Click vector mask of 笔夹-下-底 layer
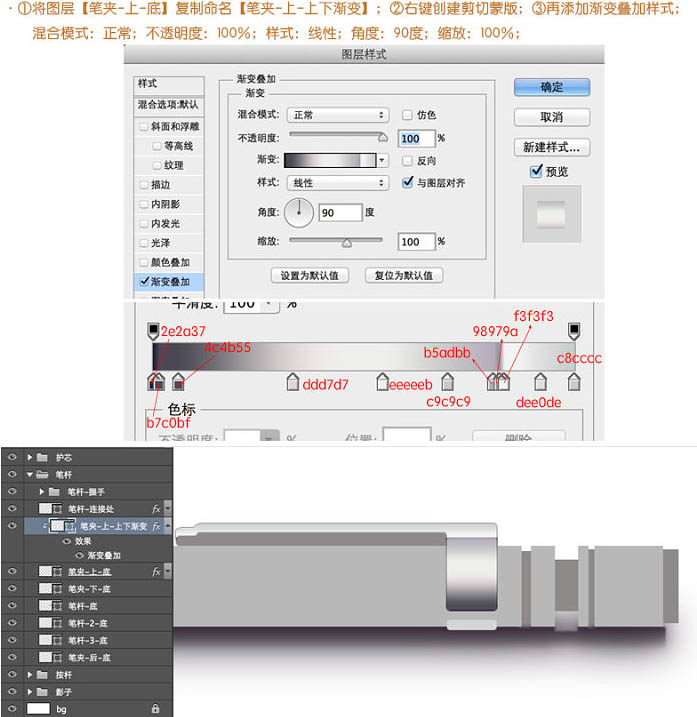 coord(58,589)
